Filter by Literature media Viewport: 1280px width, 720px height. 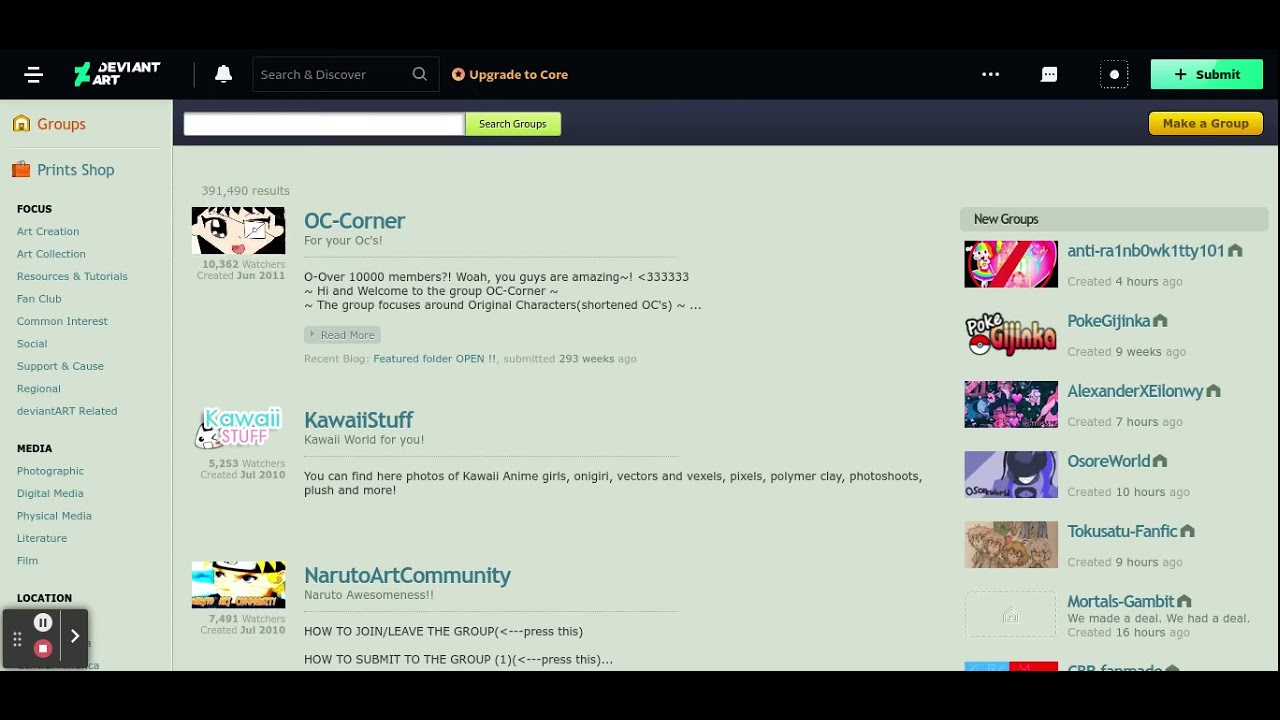[x=42, y=538]
